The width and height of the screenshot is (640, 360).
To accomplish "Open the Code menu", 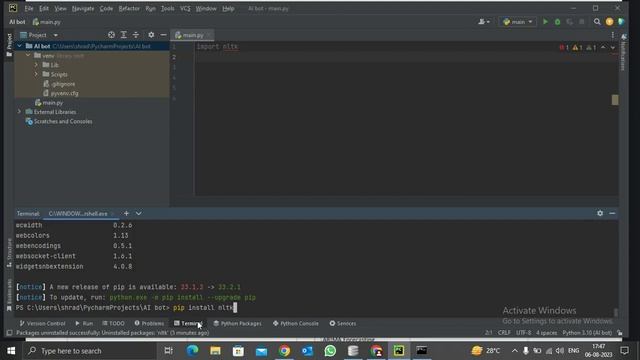I will tap(106, 9).
